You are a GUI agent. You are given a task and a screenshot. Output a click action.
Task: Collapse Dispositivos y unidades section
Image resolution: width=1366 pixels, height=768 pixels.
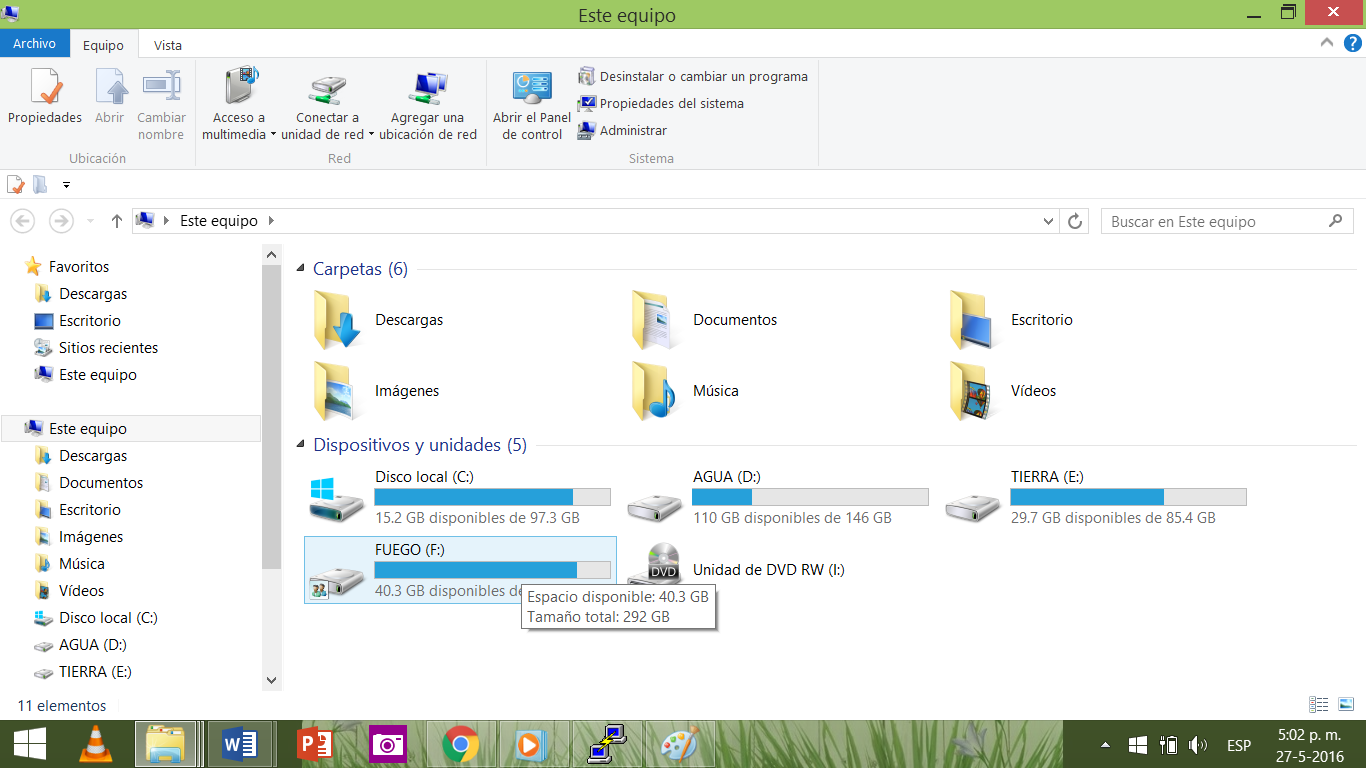300,445
